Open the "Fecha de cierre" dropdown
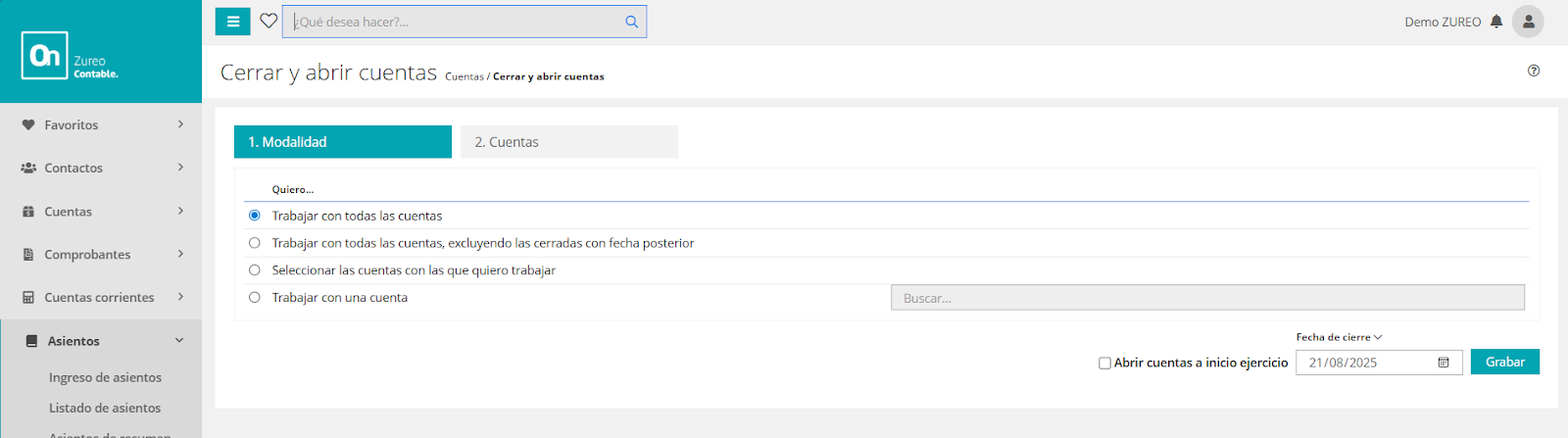 click(x=1339, y=337)
